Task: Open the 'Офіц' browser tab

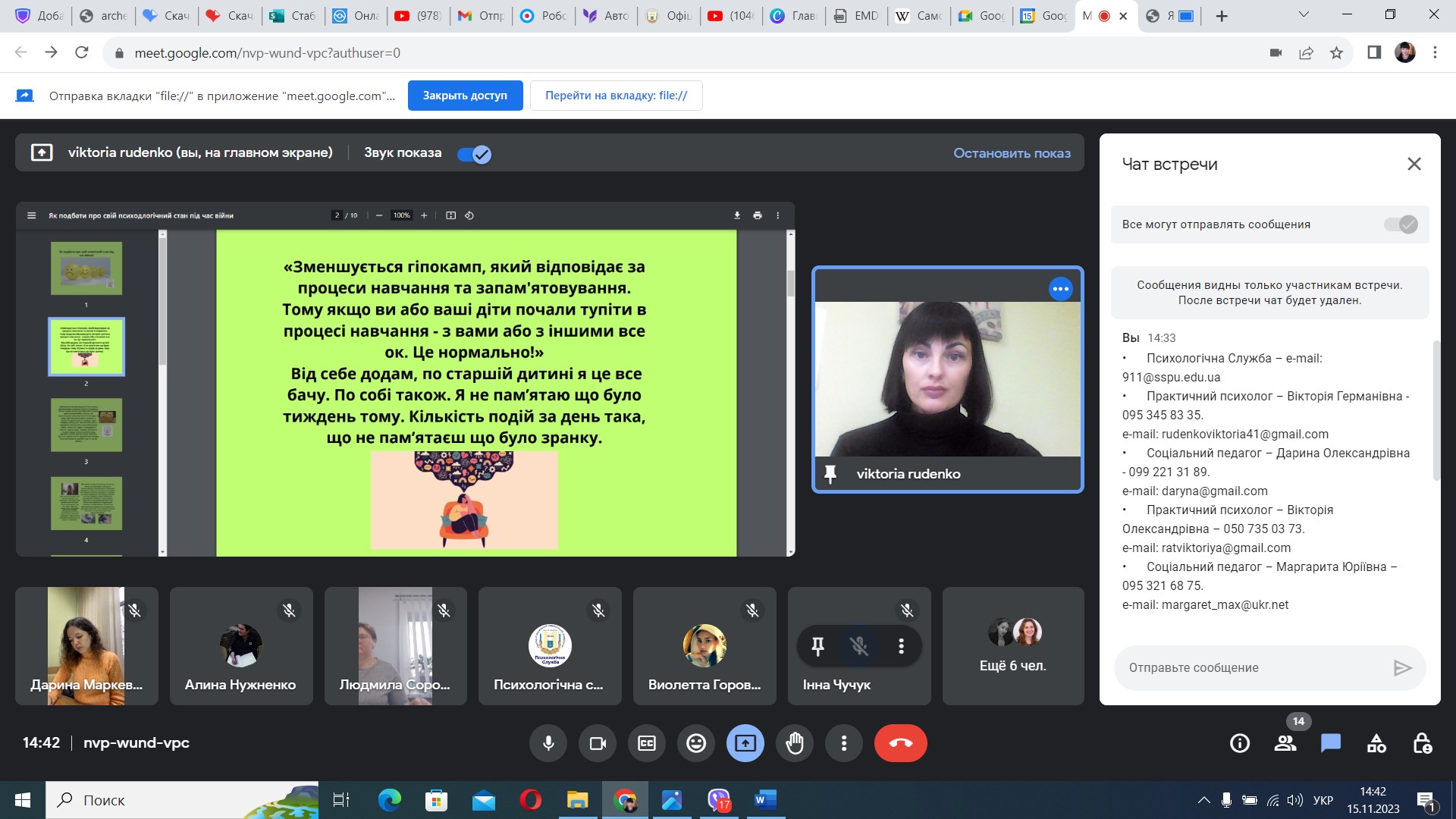Action: click(x=670, y=16)
